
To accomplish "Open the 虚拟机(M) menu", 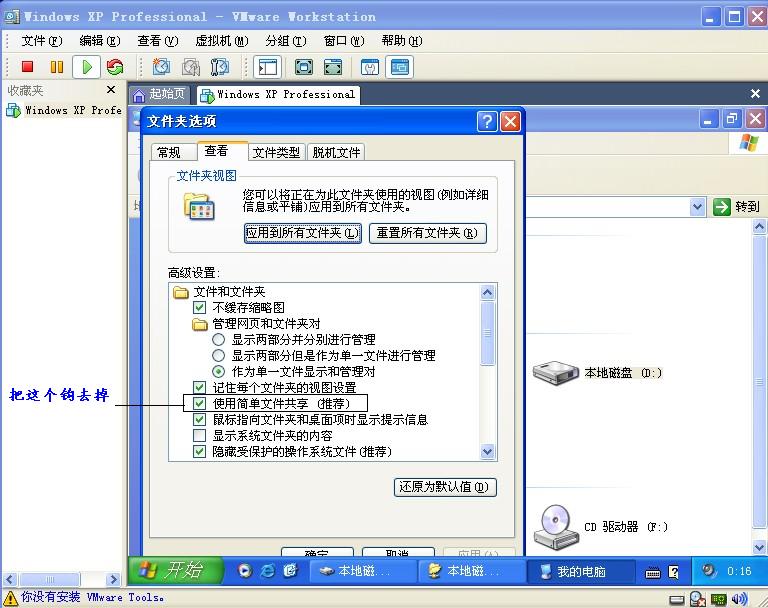I will pos(221,41).
